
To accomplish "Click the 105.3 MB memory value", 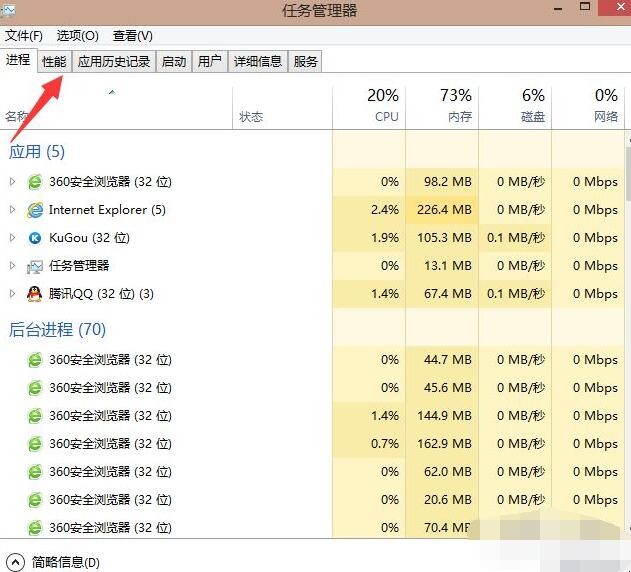I will click(x=444, y=238).
